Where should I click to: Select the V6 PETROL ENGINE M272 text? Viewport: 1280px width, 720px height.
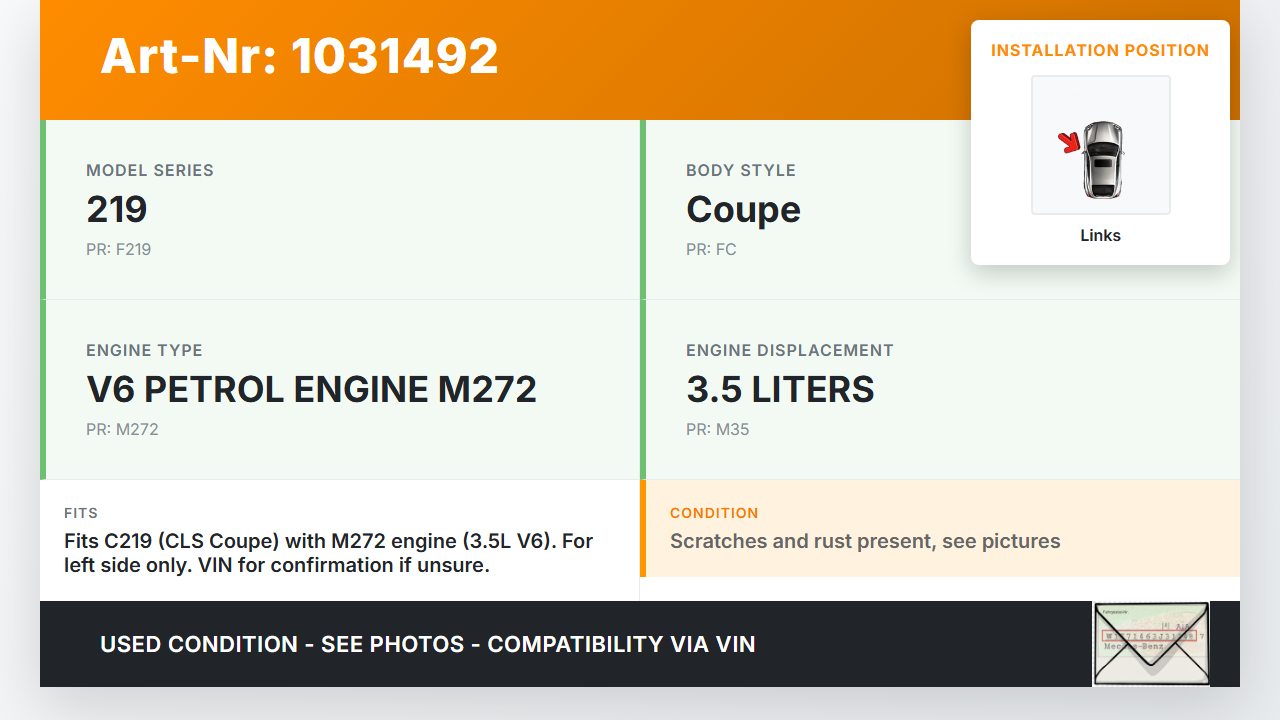click(311, 389)
